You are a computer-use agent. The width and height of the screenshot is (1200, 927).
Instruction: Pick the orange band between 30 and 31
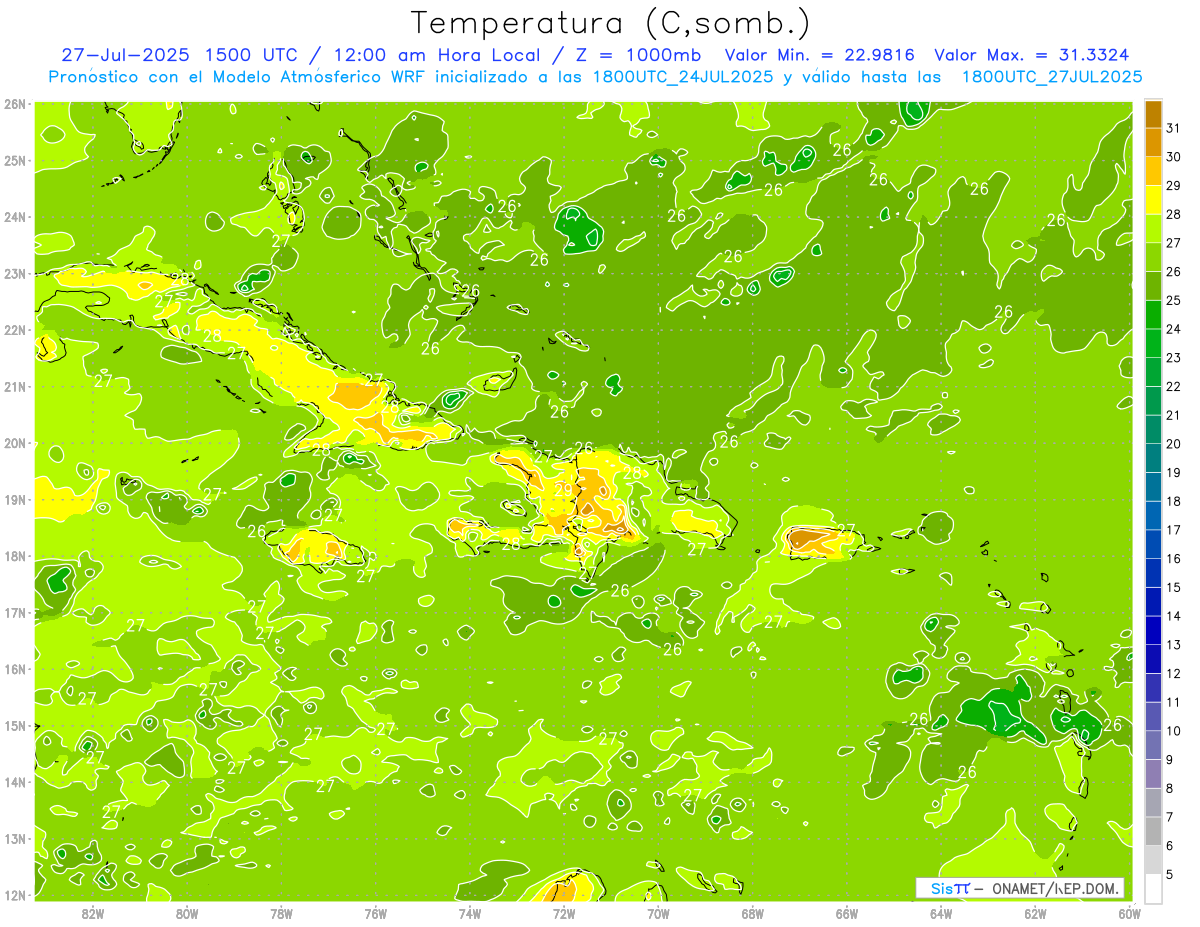click(x=1153, y=142)
